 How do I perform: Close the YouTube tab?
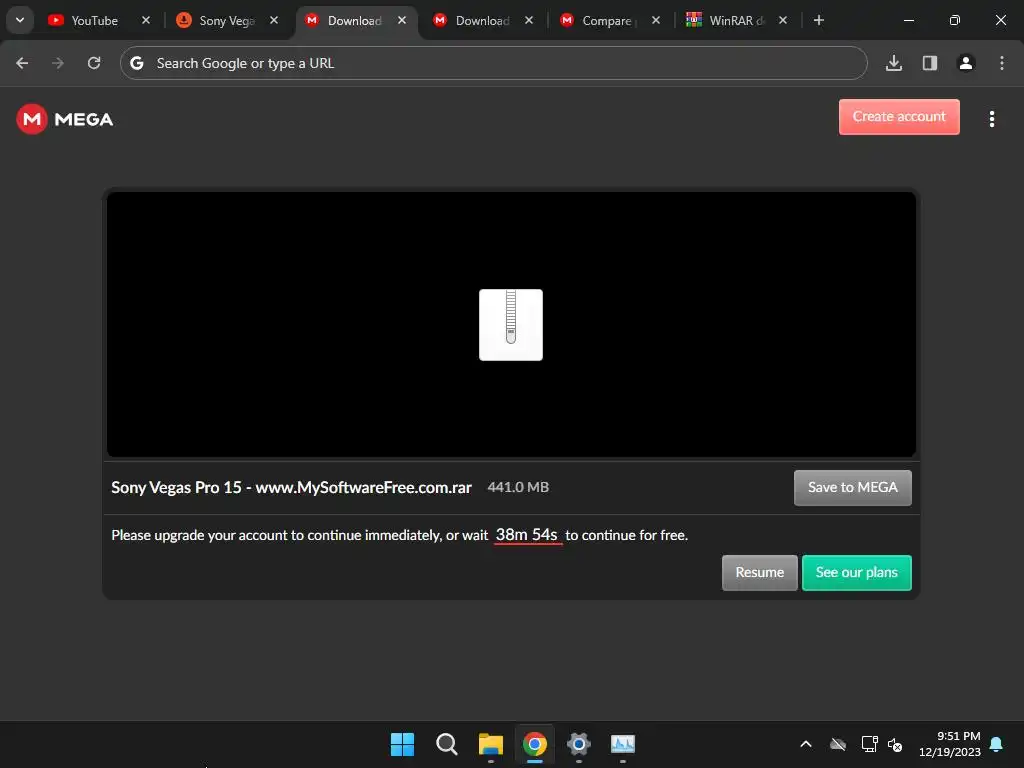(146, 20)
